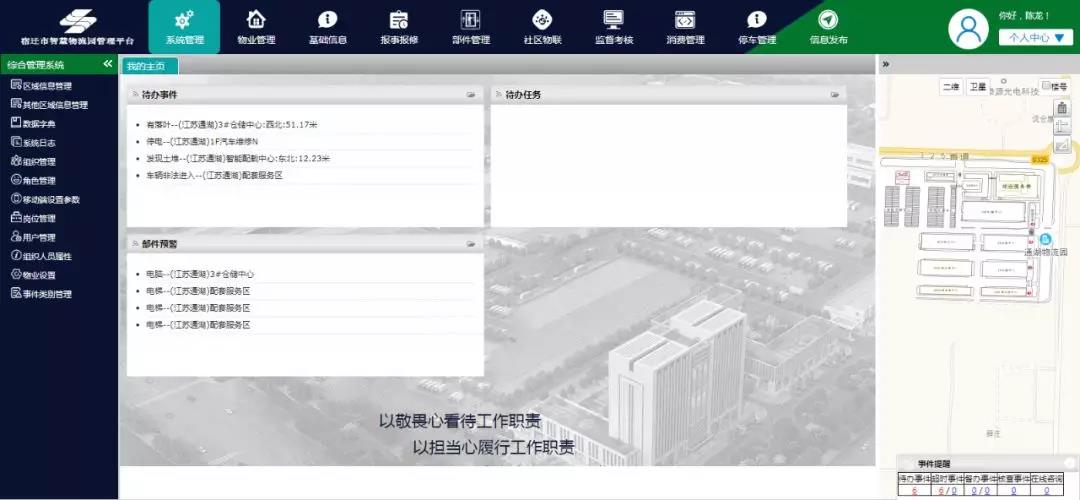The image size is (1080, 500).
Task: Collapse the 综合管理系统 sidebar
Action: [x=108, y=64]
